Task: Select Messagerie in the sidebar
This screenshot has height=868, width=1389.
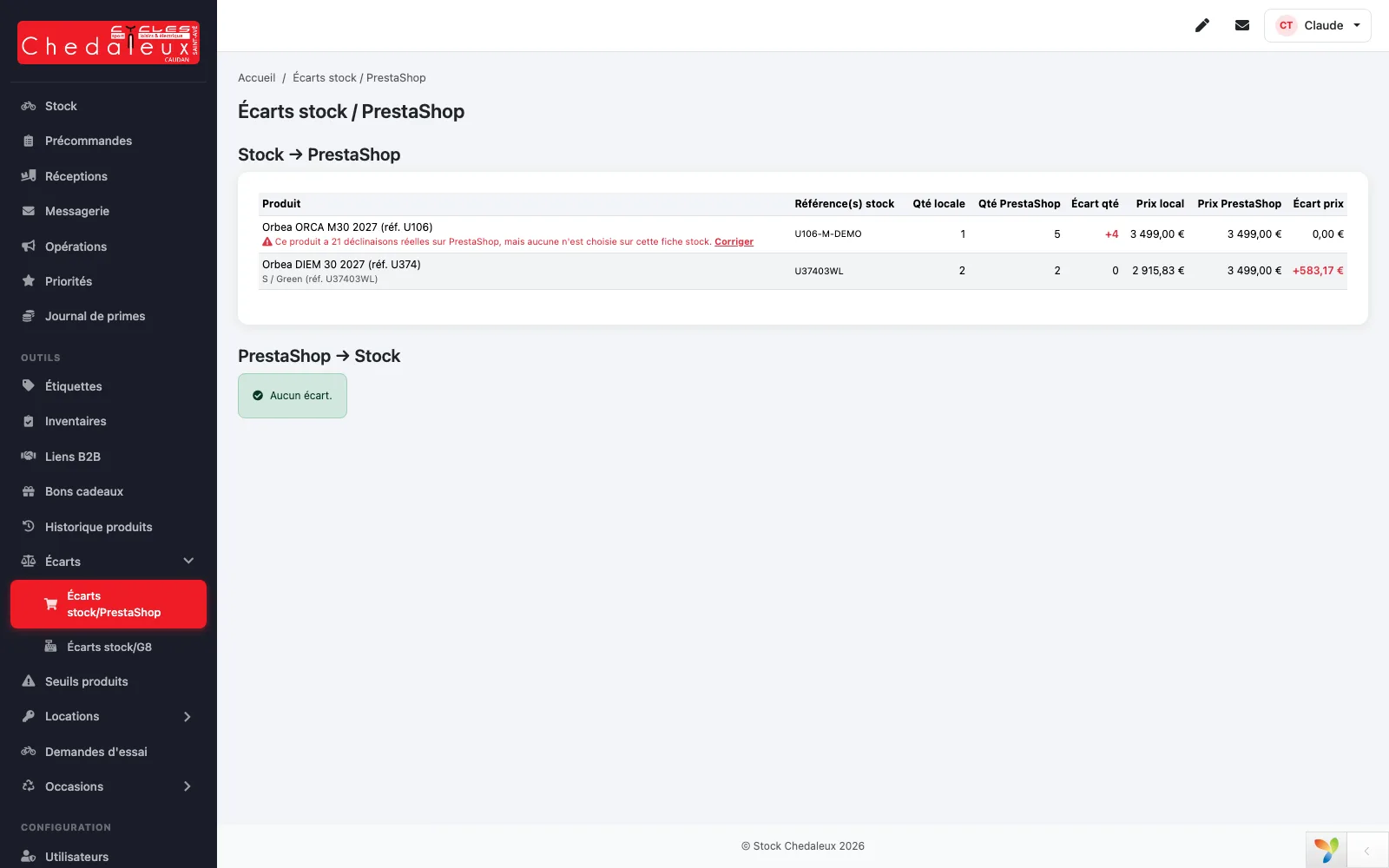Action: 109,211
